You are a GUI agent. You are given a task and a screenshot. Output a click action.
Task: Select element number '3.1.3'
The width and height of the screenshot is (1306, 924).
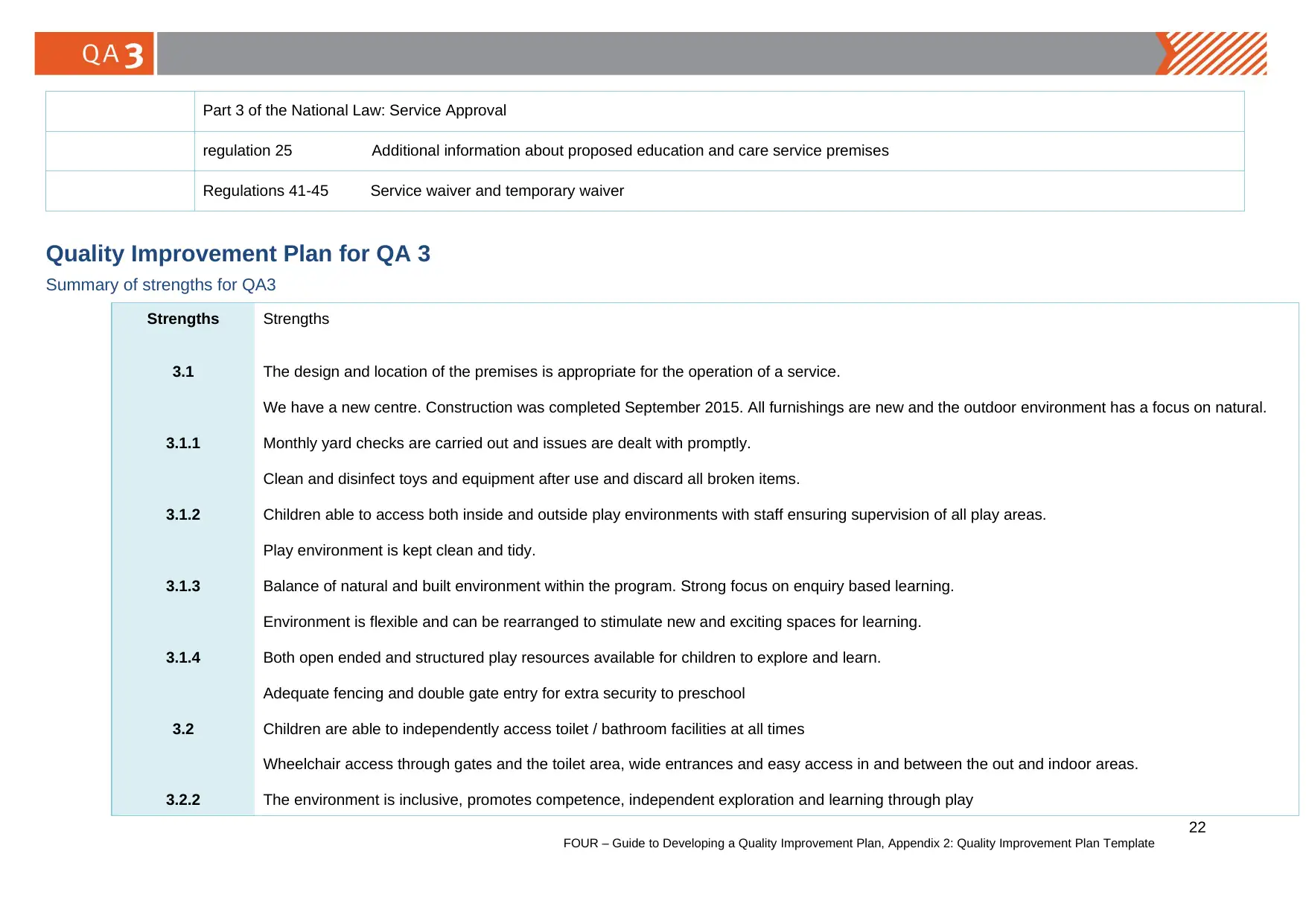tap(183, 587)
